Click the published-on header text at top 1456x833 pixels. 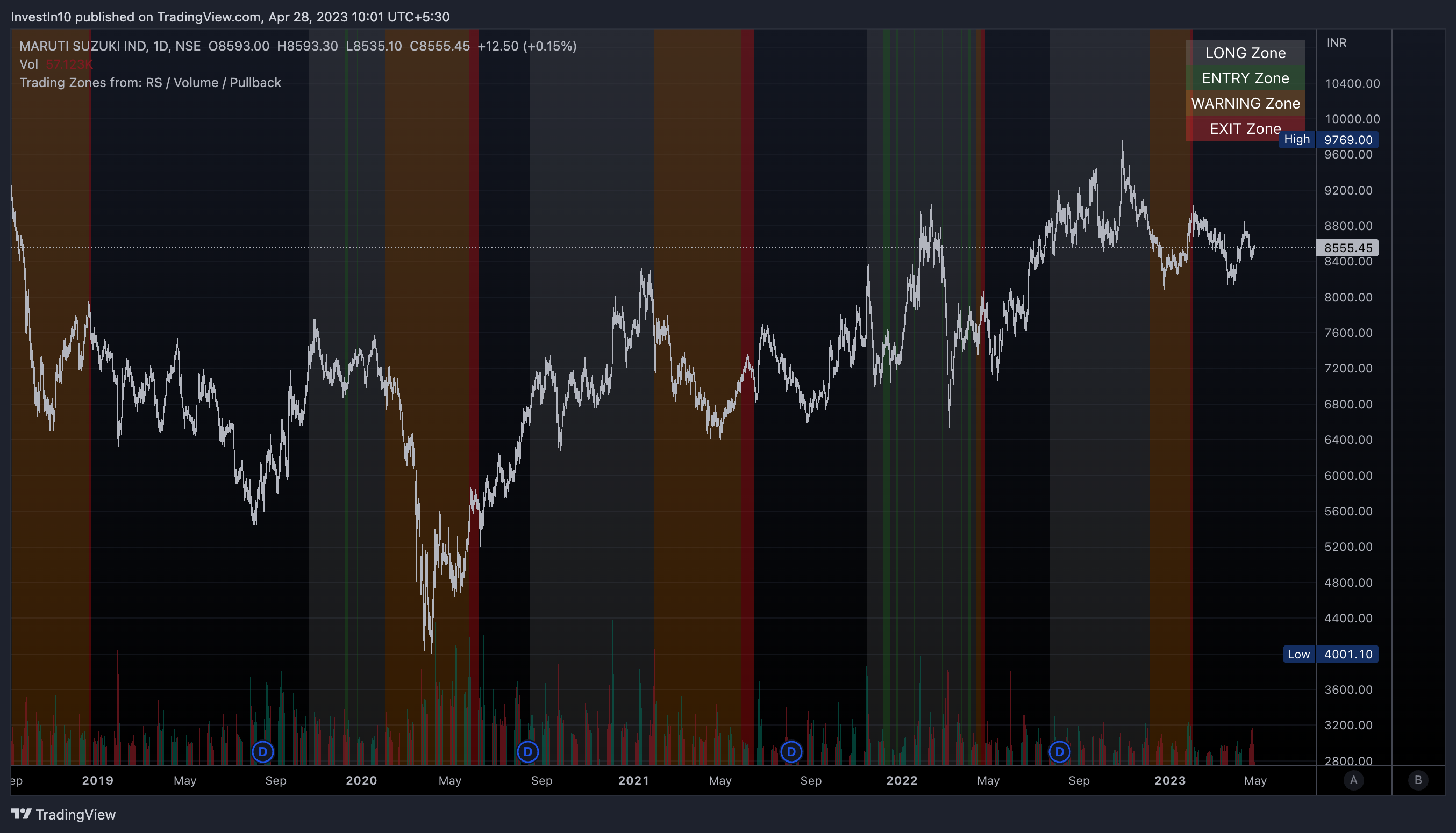[x=230, y=17]
